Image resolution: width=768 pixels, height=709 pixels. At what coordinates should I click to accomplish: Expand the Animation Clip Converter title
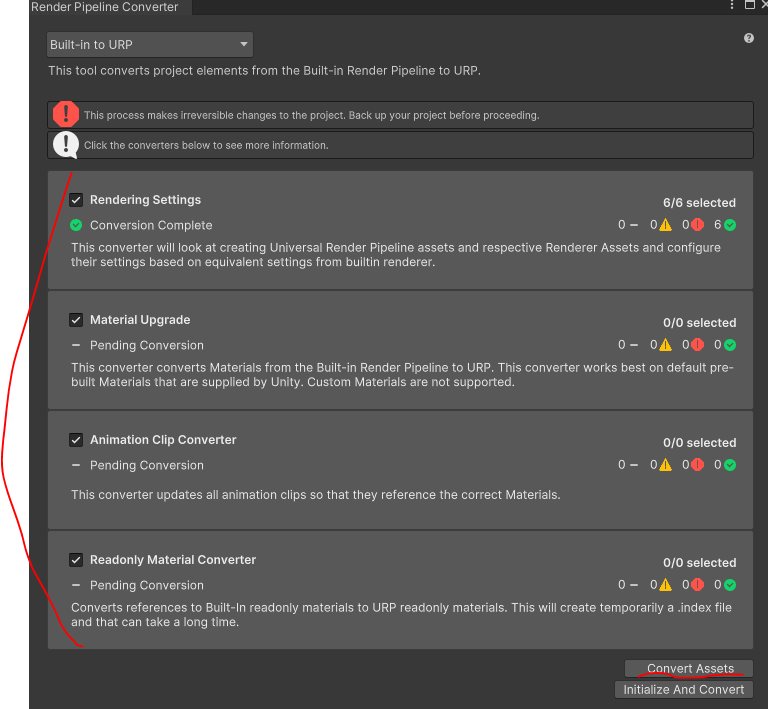[x=163, y=440]
